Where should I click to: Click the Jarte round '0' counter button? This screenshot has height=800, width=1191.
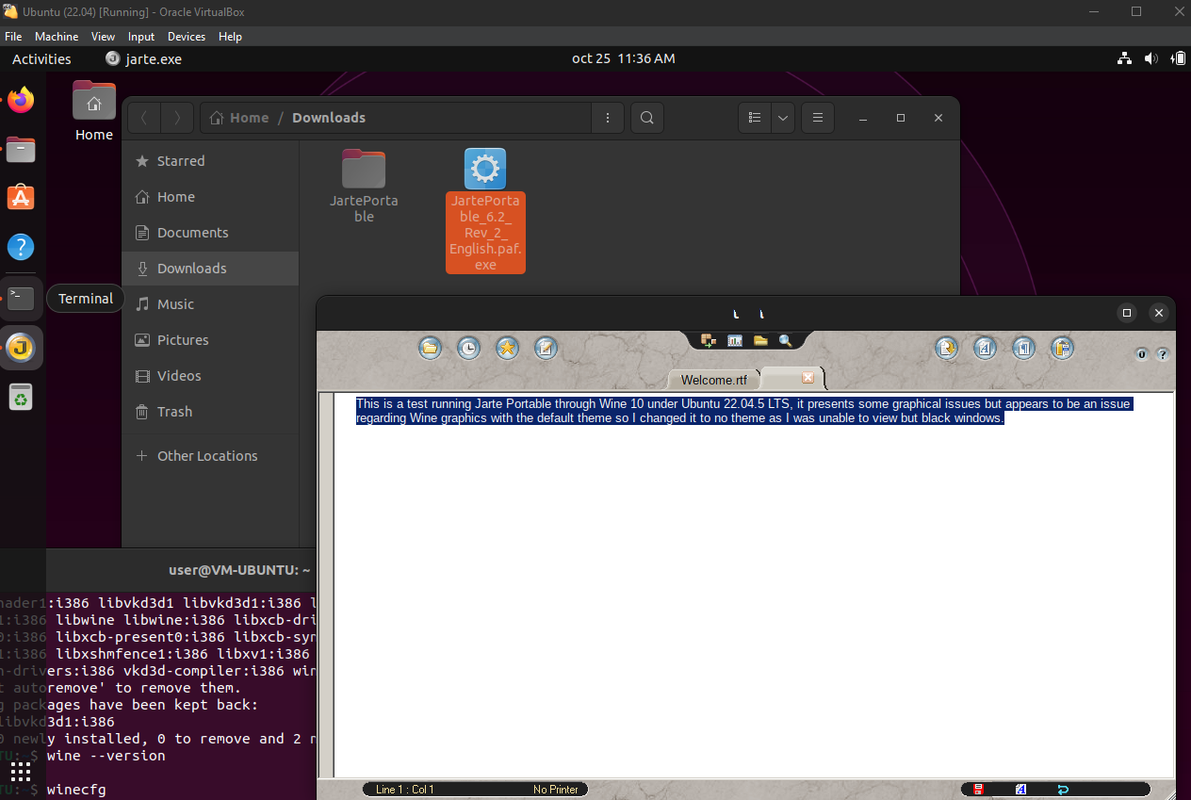click(x=1142, y=354)
